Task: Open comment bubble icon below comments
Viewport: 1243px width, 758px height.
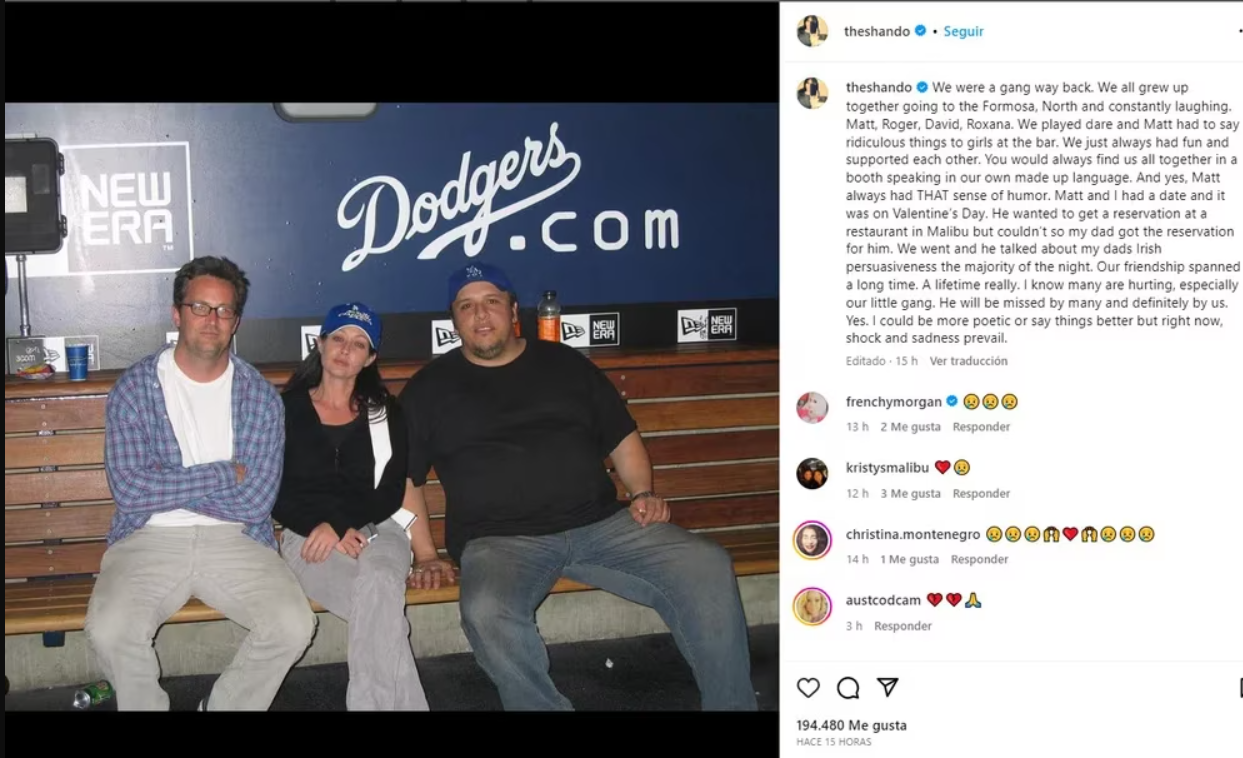Action: point(848,688)
